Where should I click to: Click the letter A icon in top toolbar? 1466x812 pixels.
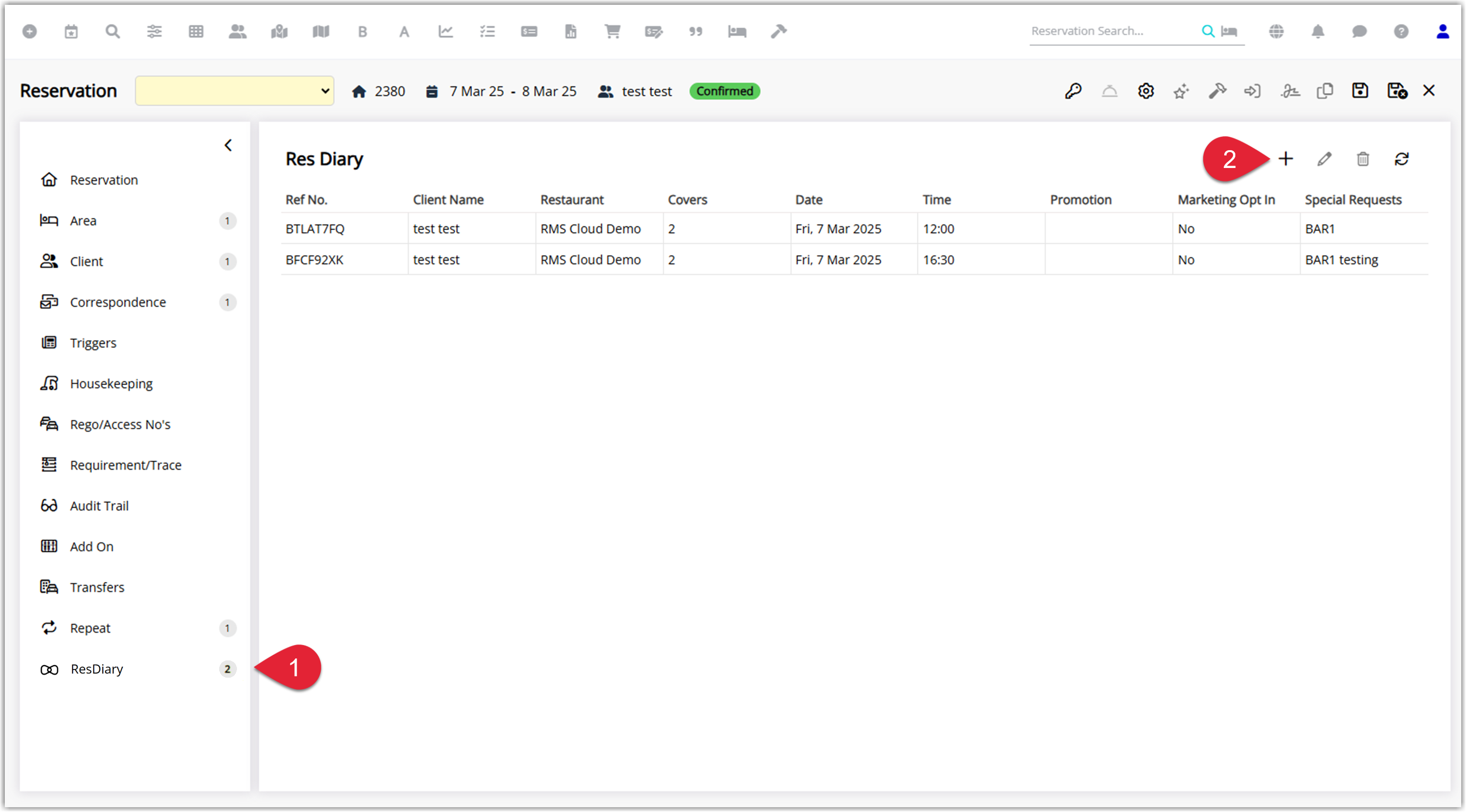pyautogui.click(x=404, y=31)
